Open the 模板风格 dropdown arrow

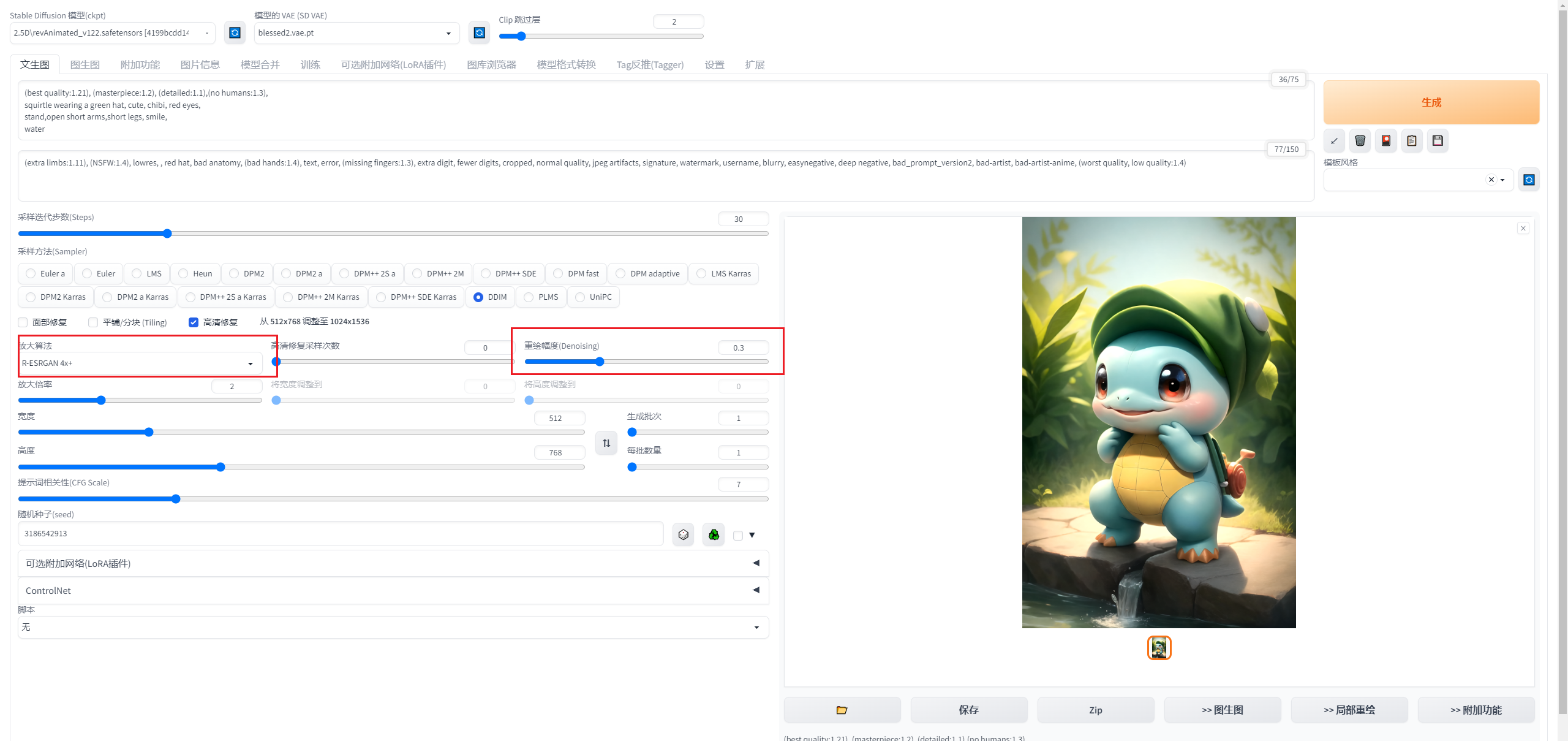click(1502, 180)
